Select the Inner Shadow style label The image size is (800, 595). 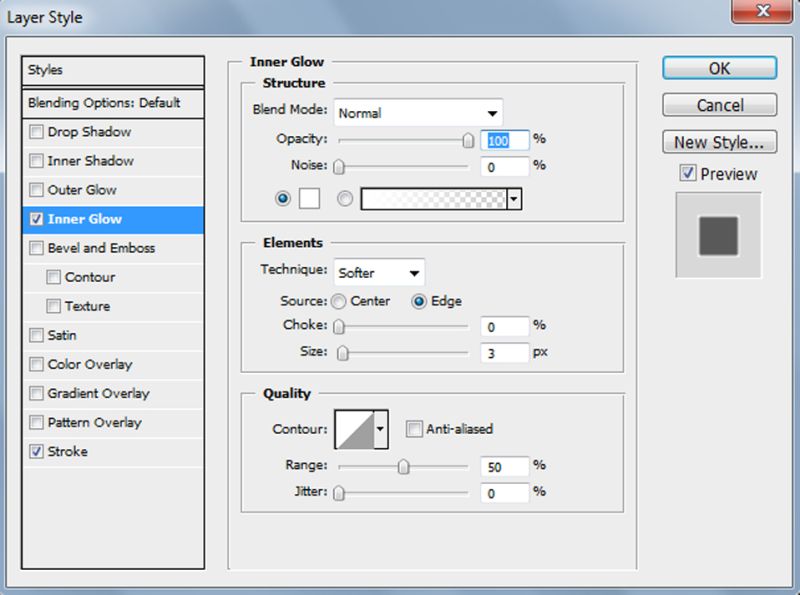pos(90,161)
